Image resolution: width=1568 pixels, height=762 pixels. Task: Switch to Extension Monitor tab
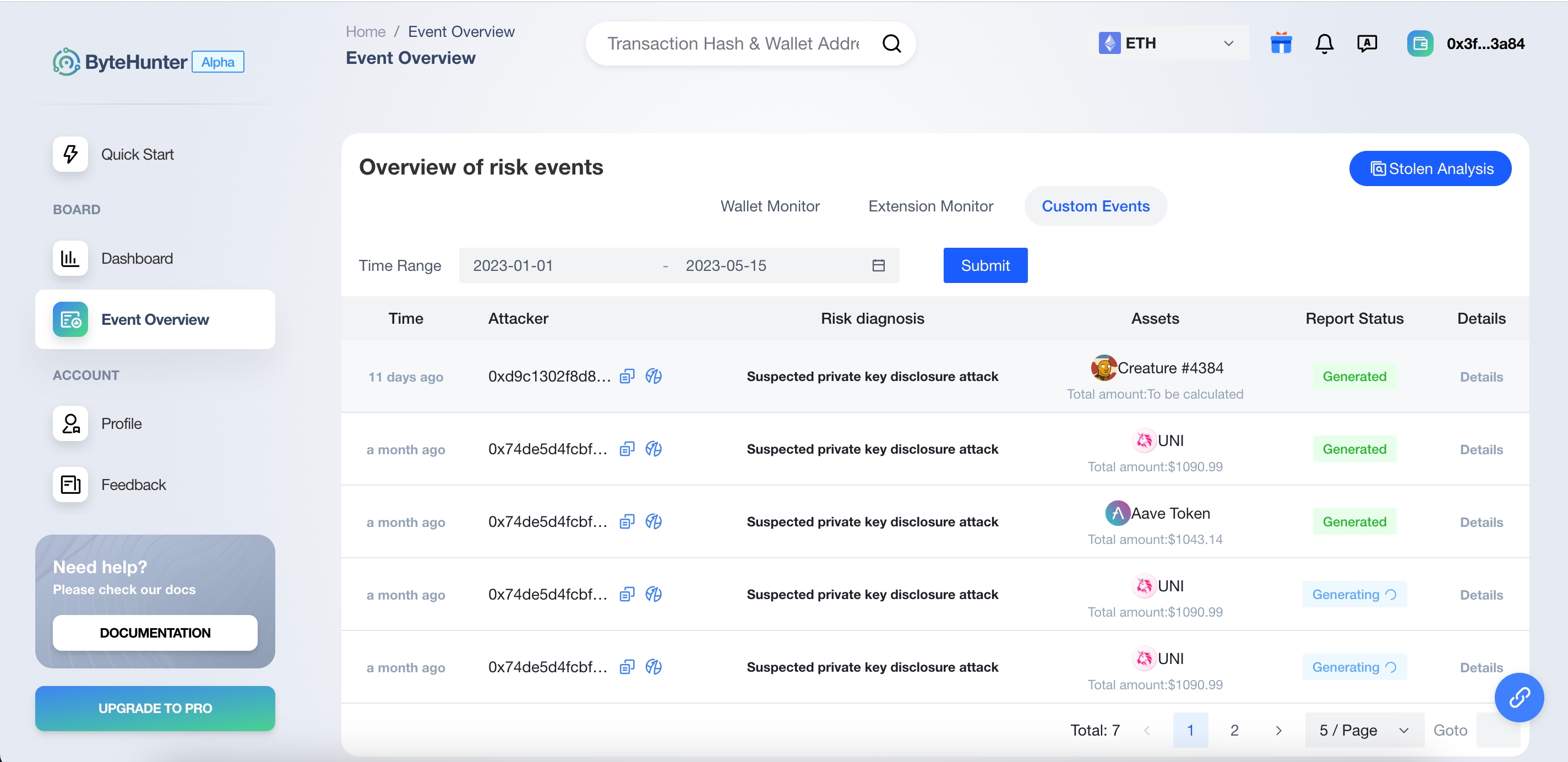click(930, 206)
